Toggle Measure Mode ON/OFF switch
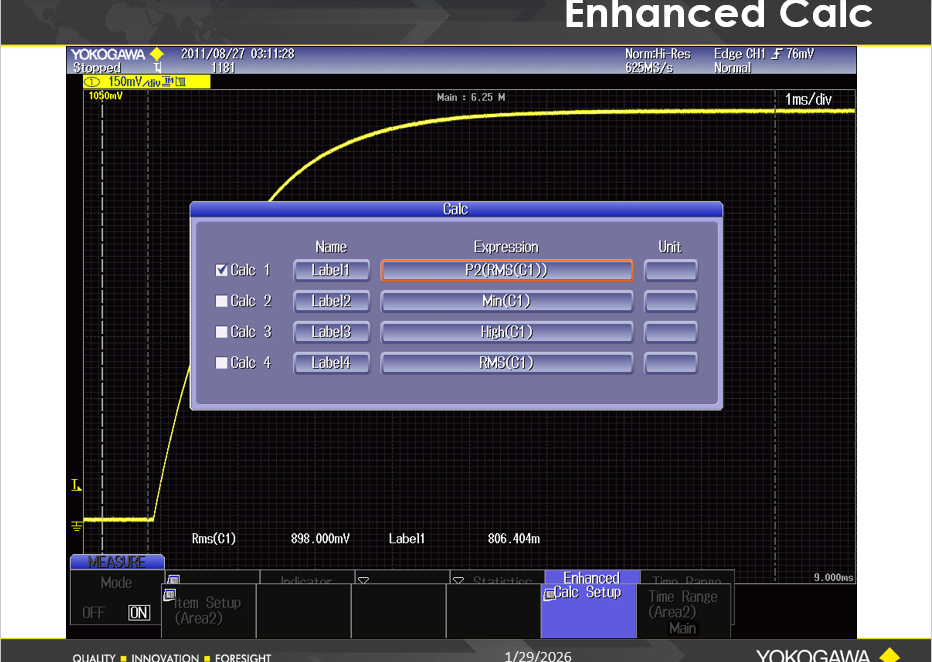The image size is (932, 662). [x=116, y=613]
